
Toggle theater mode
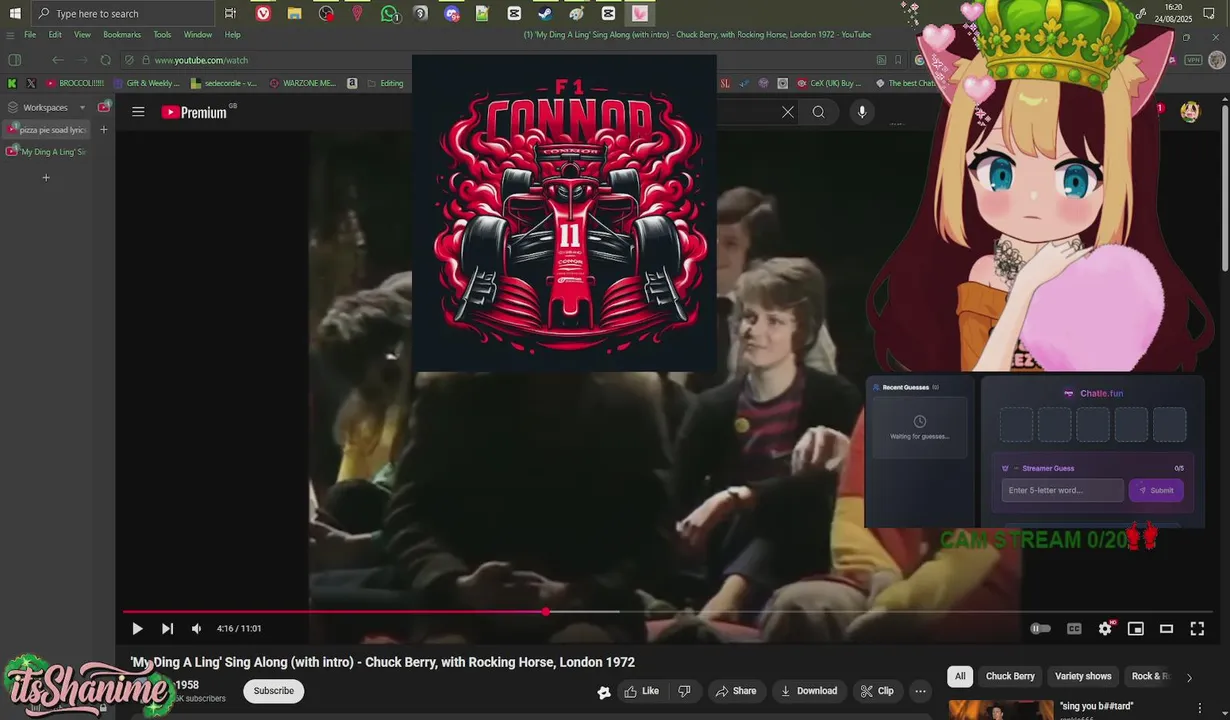pyautogui.click(x=1166, y=629)
